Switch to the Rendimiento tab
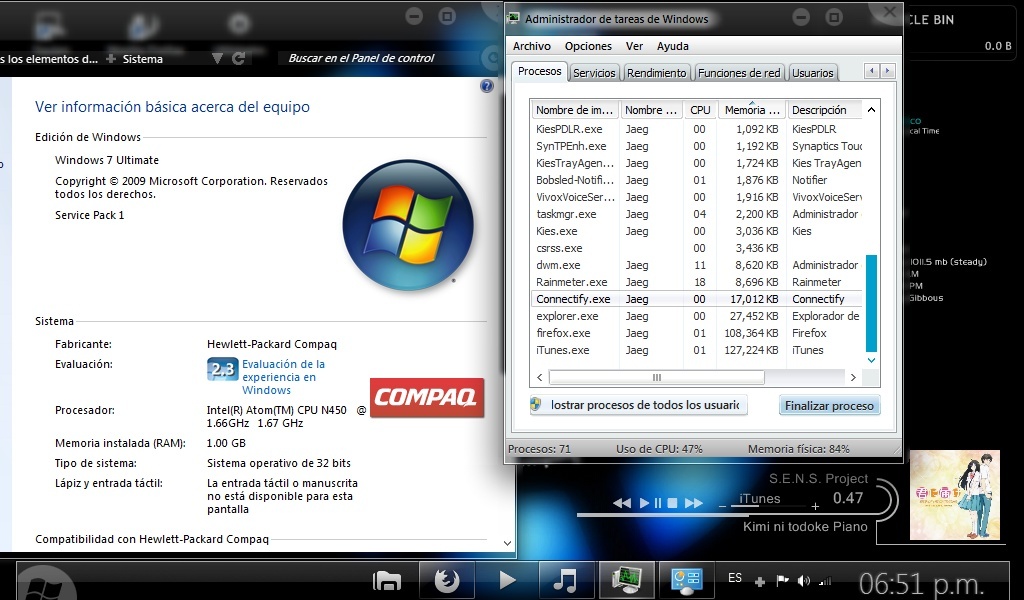The height and width of the screenshot is (600, 1024). coord(657,73)
